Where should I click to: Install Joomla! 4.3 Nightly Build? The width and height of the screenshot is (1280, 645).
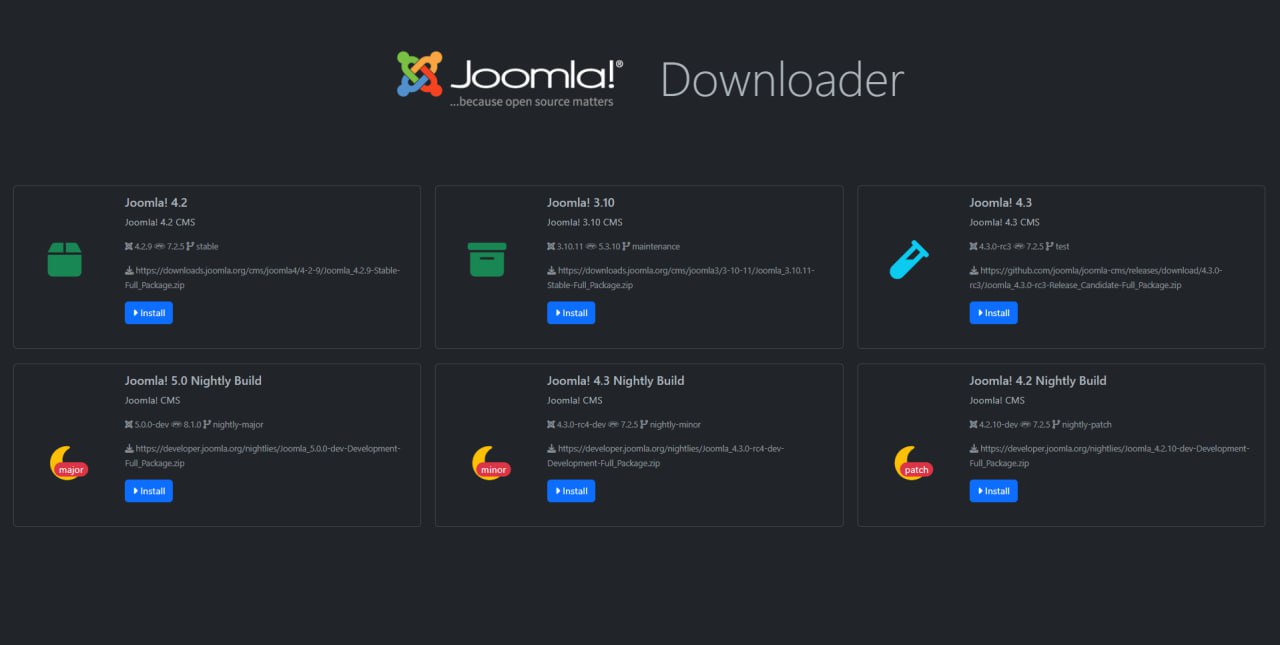[x=571, y=491]
